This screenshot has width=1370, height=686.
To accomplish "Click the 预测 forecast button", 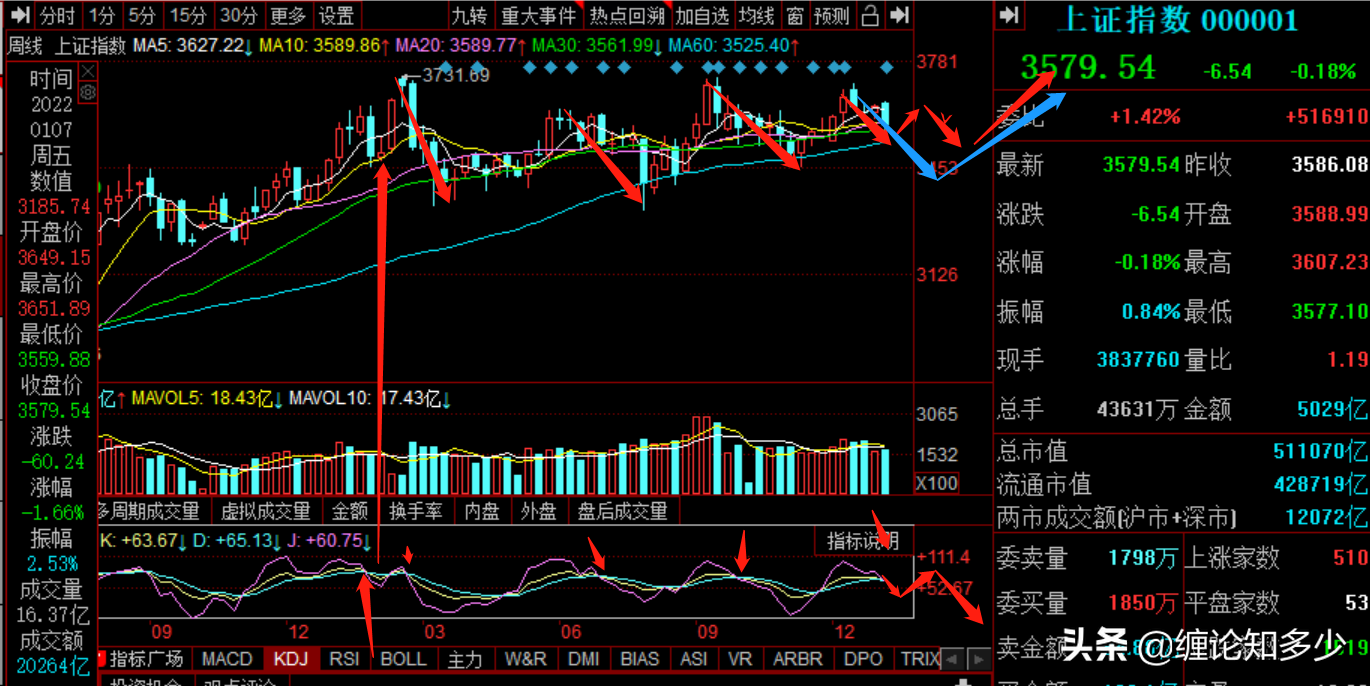I will (x=832, y=15).
